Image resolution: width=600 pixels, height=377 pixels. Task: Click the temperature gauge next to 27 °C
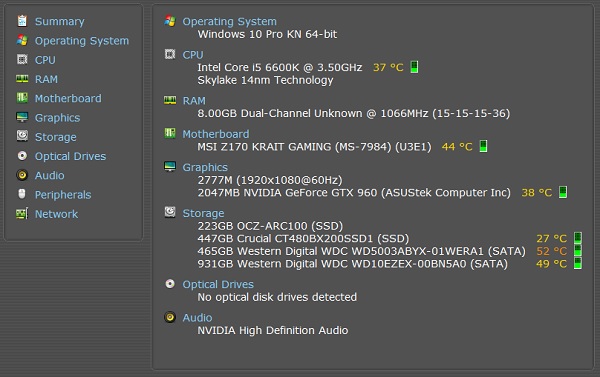(578, 238)
